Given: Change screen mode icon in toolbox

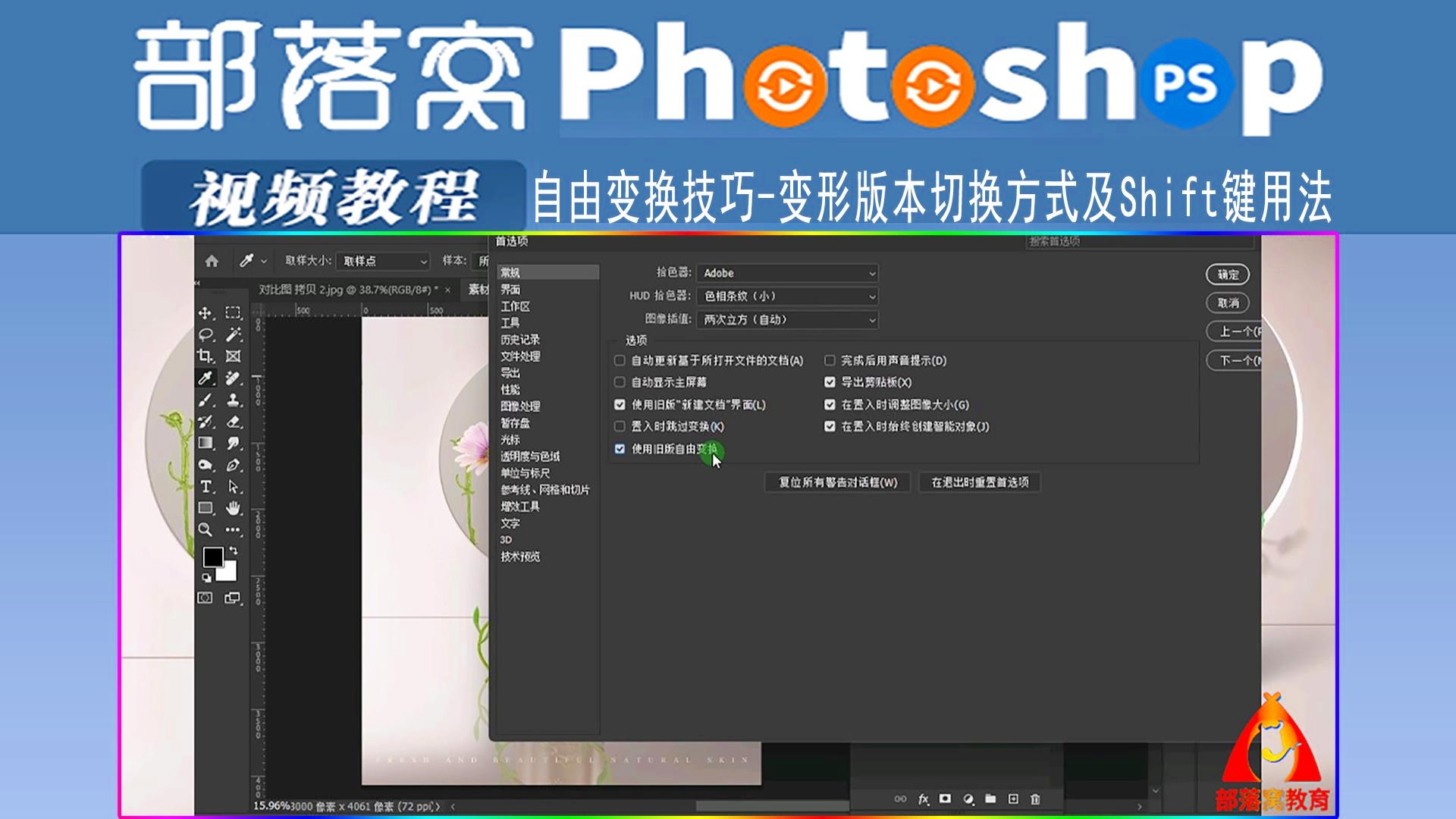Looking at the screenshot, I should (233, 598).
